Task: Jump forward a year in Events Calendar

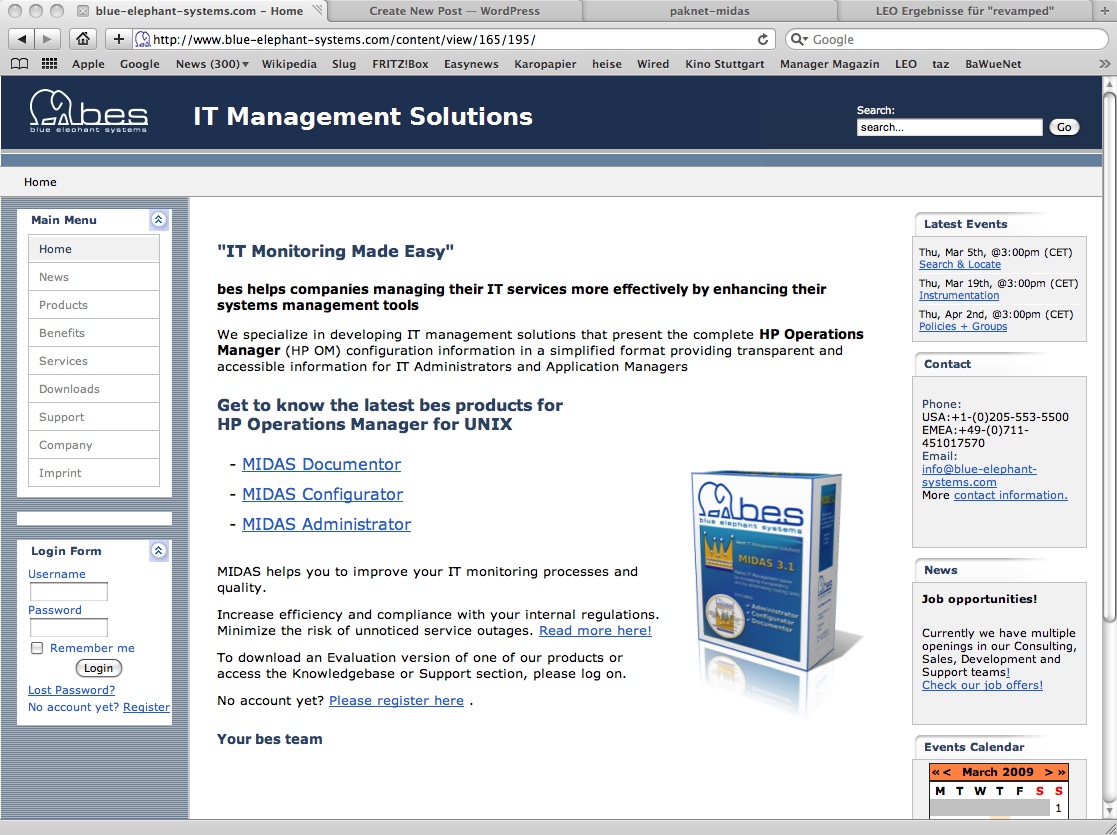Action: 1061,772
